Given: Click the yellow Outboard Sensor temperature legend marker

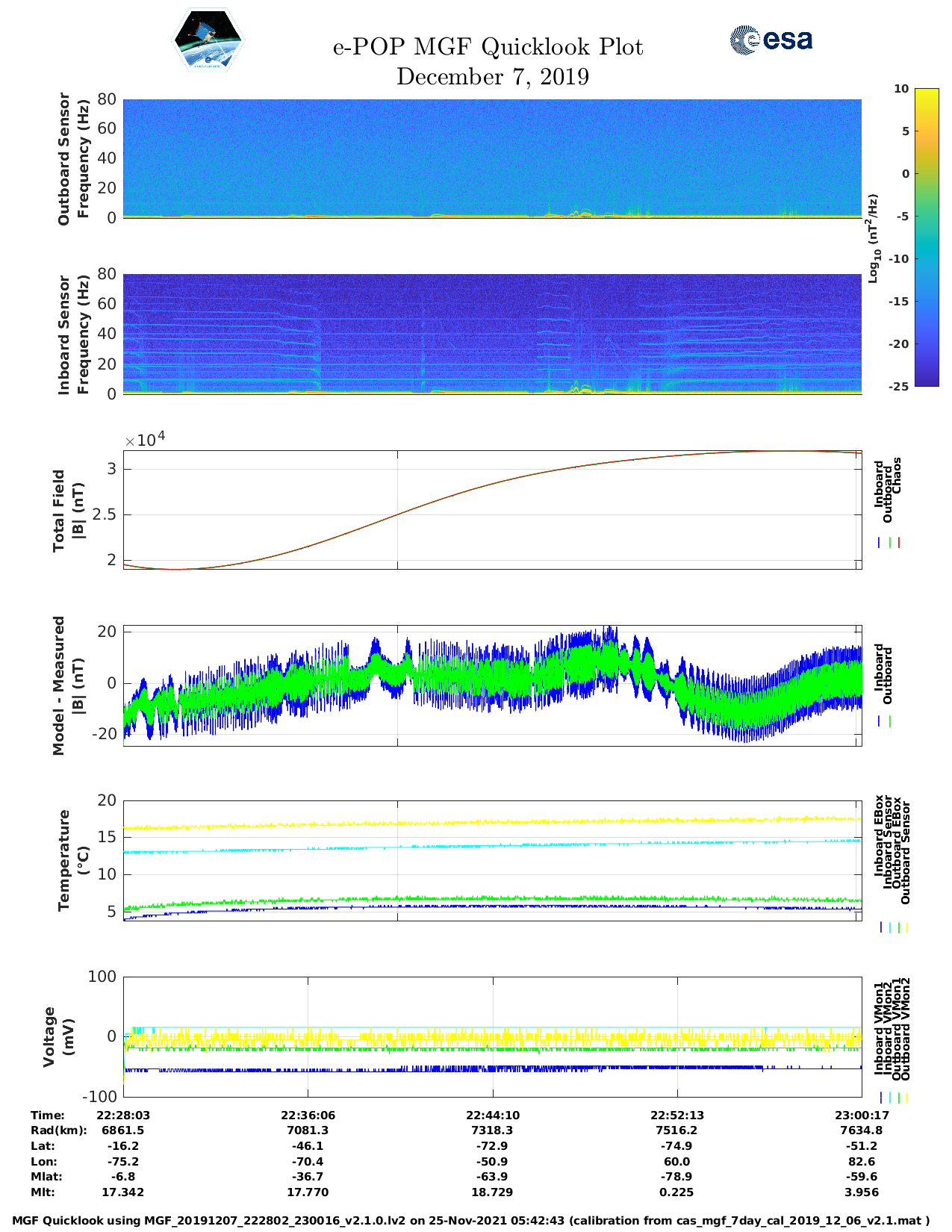Looking at the screenshot, I should [906, 927].
